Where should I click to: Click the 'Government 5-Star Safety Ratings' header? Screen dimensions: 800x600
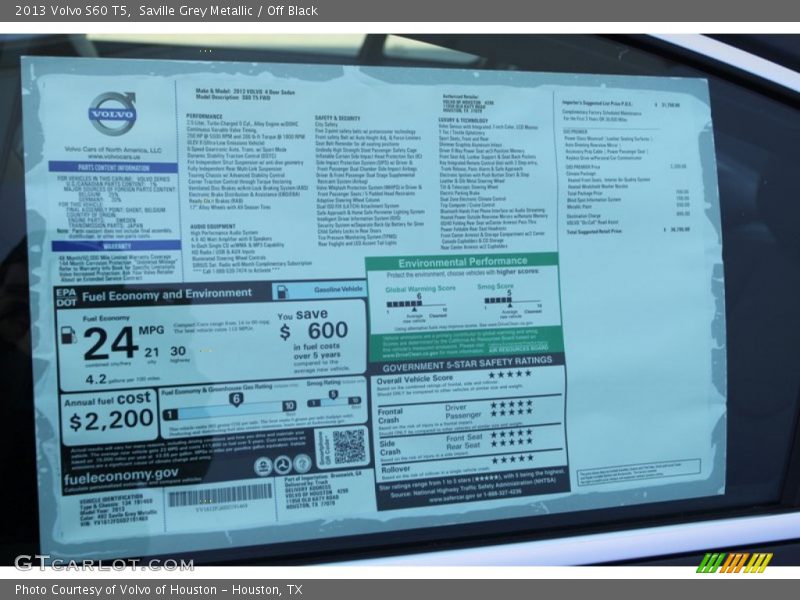467,364
